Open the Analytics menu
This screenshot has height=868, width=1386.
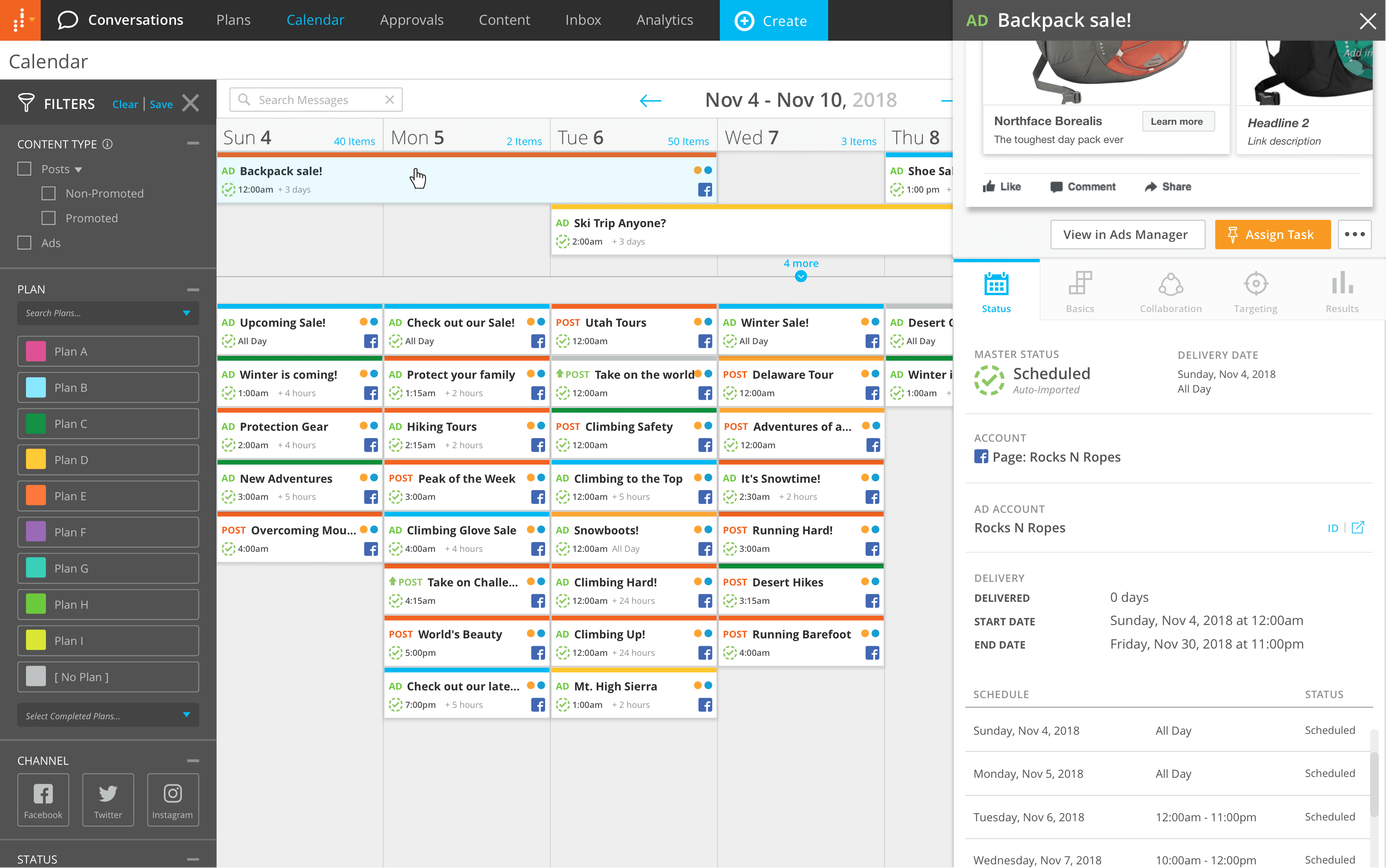pyautogui.click(x=664, y=20)
